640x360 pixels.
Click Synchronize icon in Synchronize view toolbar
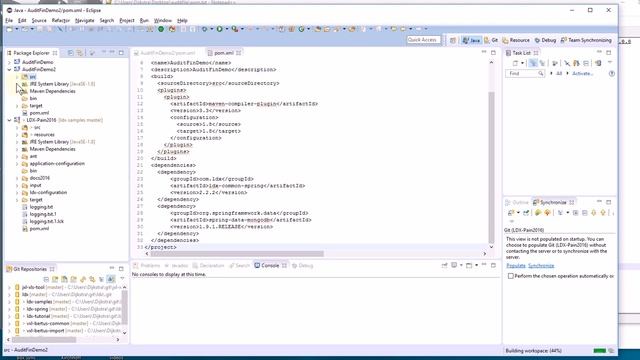511,213
